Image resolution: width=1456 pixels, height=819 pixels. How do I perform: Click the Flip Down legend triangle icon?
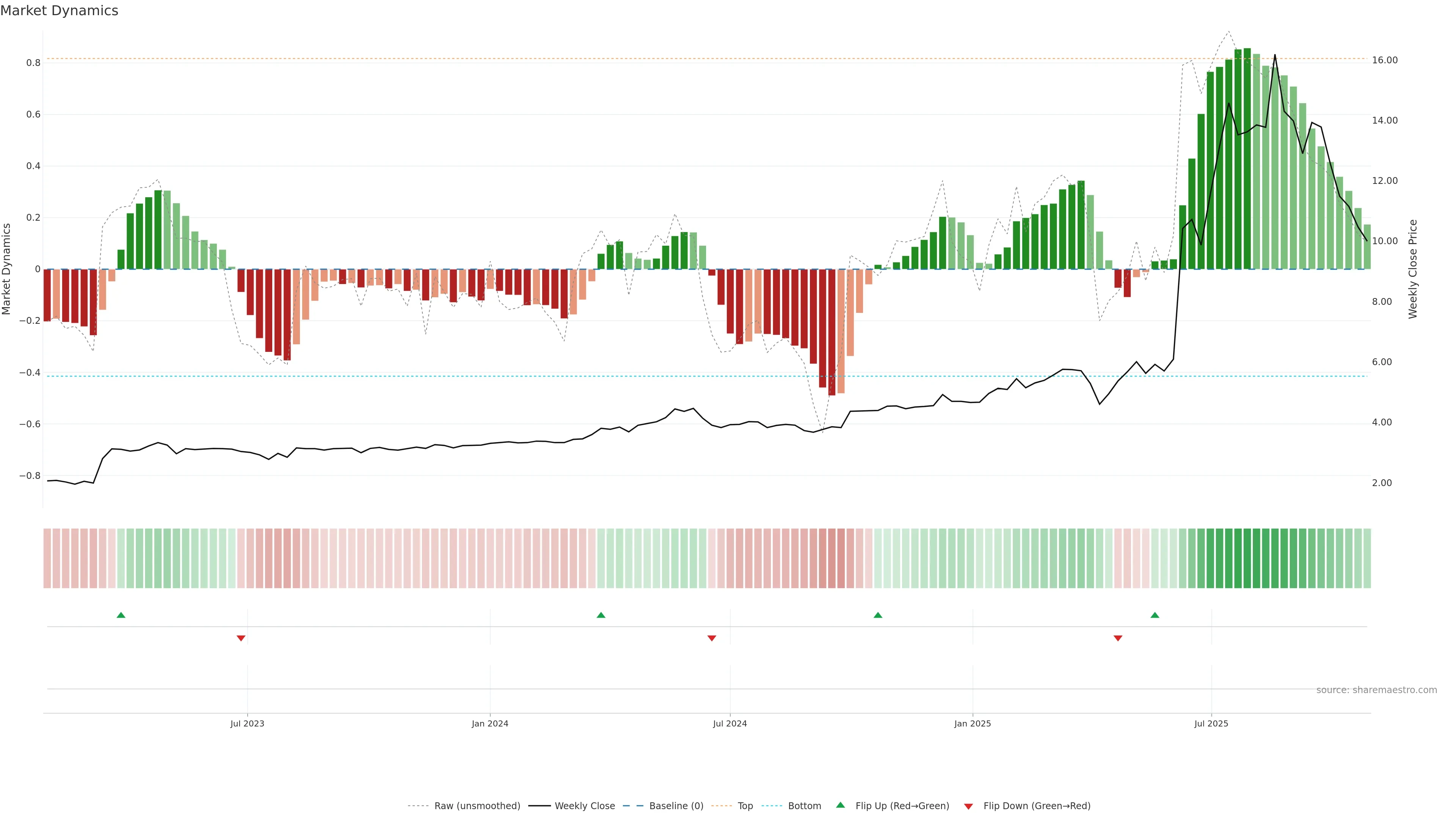click(x=968, y=806)
